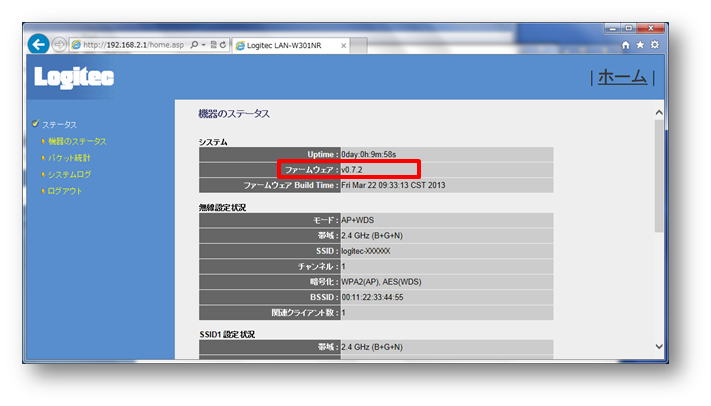The width and height of the screenshot is (711, 406).
Task: Select ステータス menu in sidebar
Action: point(59,124)
